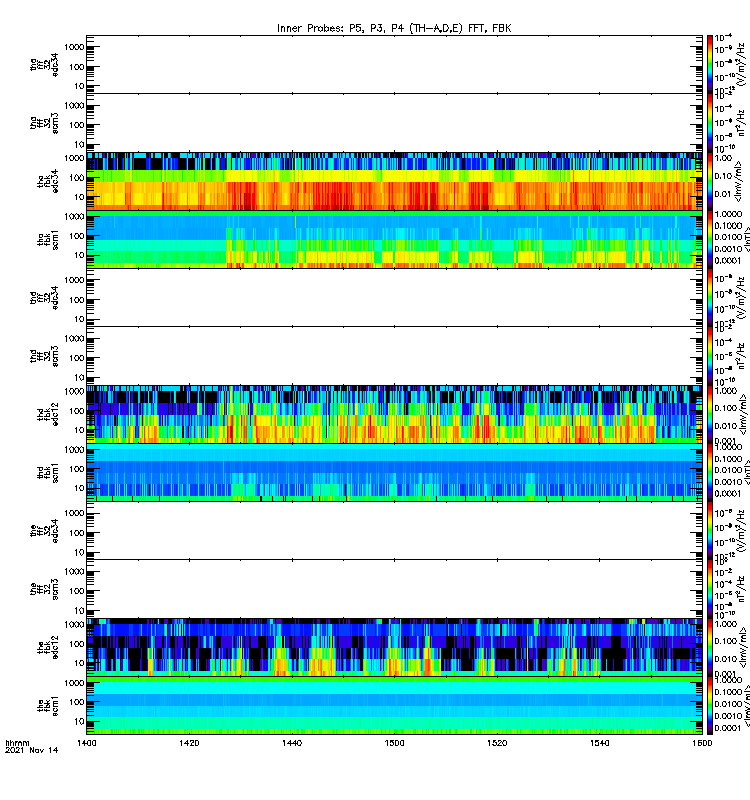Click color bar beside the fbk edc12 panel
The width and height of the screenshot is (750, 800).
coord(710,647)
